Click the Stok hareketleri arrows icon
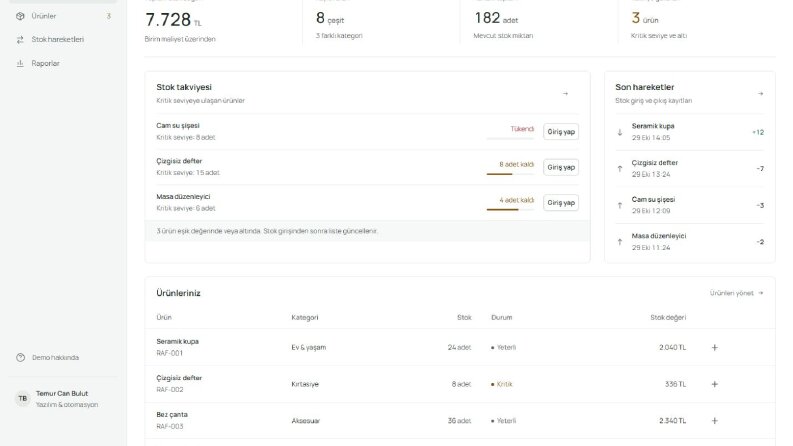 [20, 39]
